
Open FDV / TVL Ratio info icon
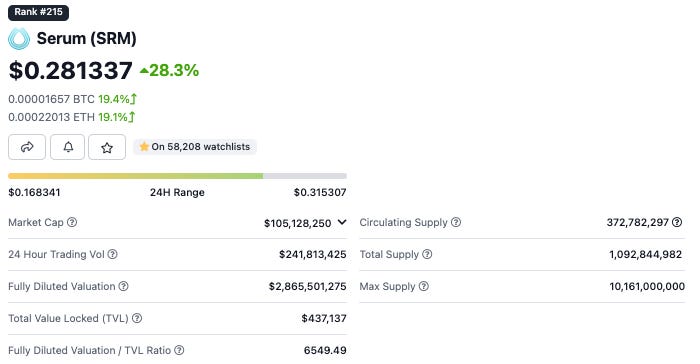179,350
